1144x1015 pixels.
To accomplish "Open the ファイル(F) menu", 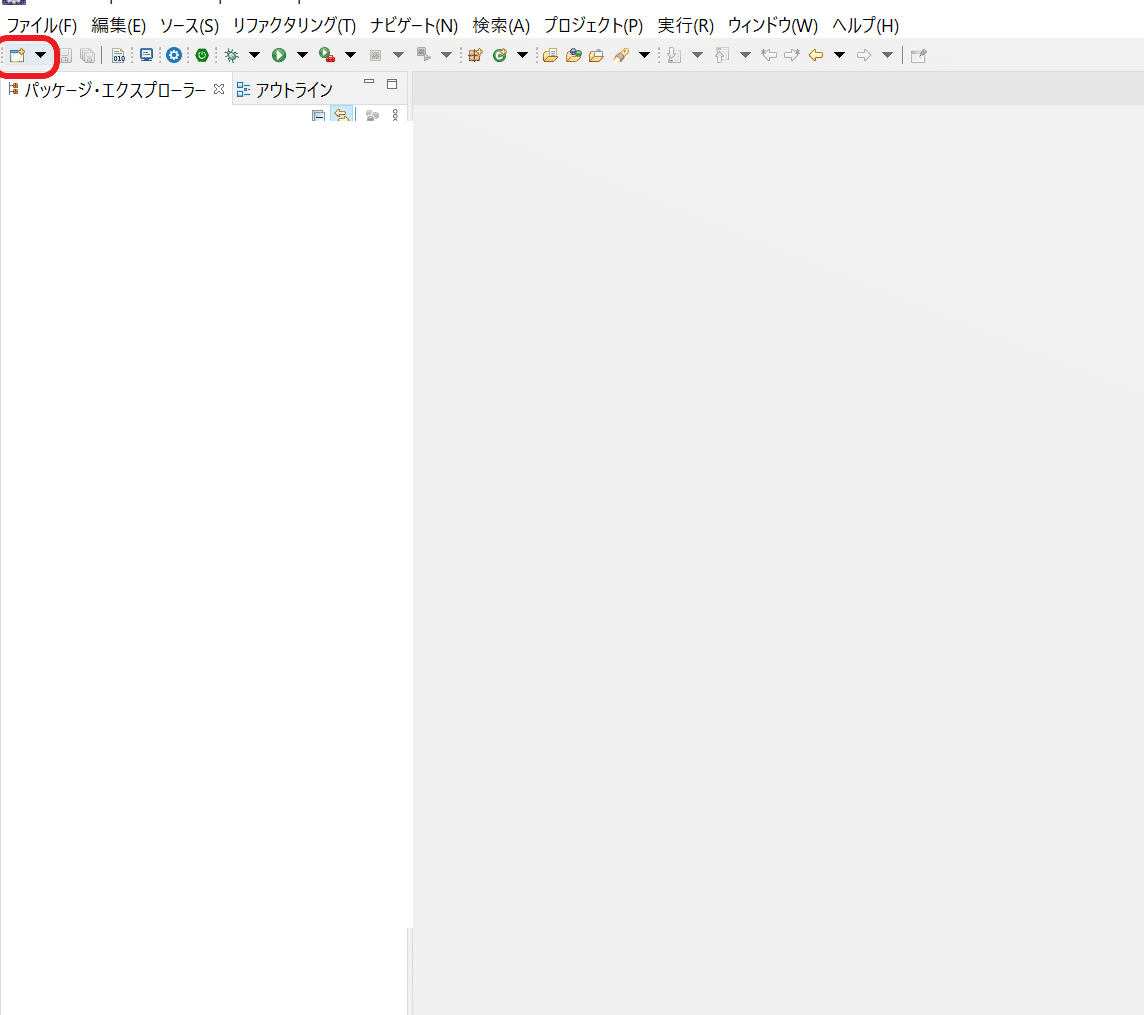I will (42, 26).
